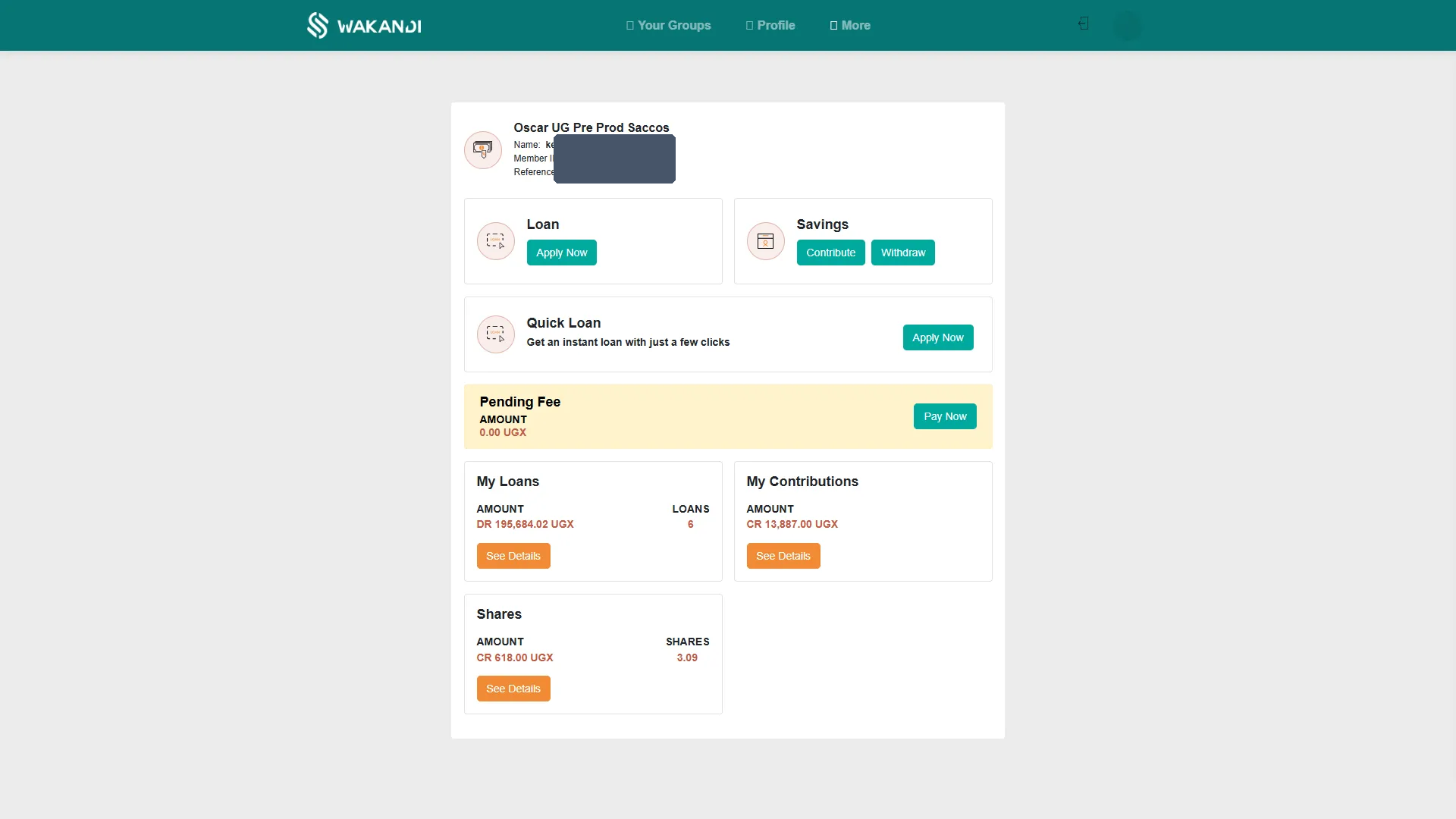Viewport: 1456px width, 819px height.
Task: Click the Savings card icon
Action: 766,241
